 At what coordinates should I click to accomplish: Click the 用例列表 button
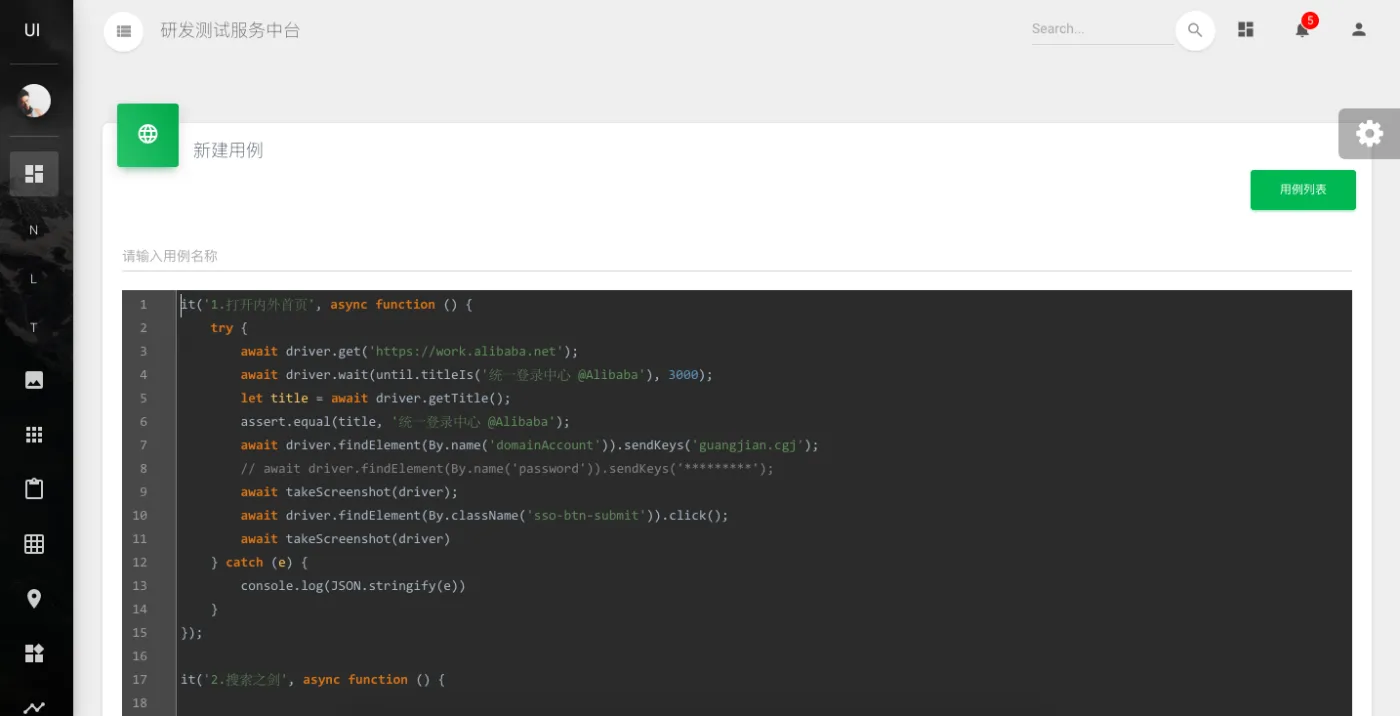click(x=1302, y=190)
